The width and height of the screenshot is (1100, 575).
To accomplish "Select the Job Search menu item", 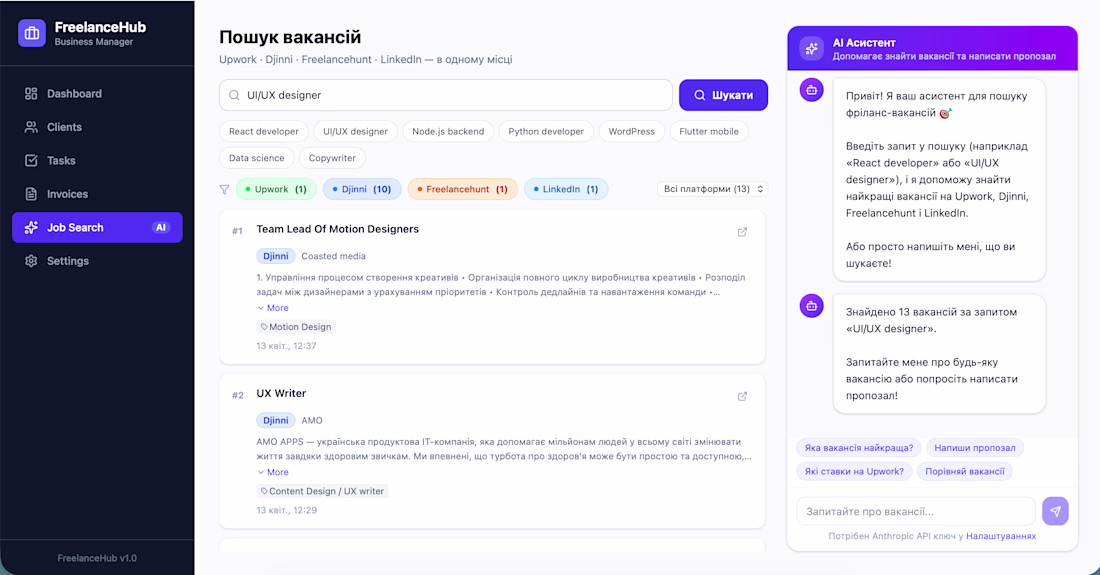I will [98, 228].
